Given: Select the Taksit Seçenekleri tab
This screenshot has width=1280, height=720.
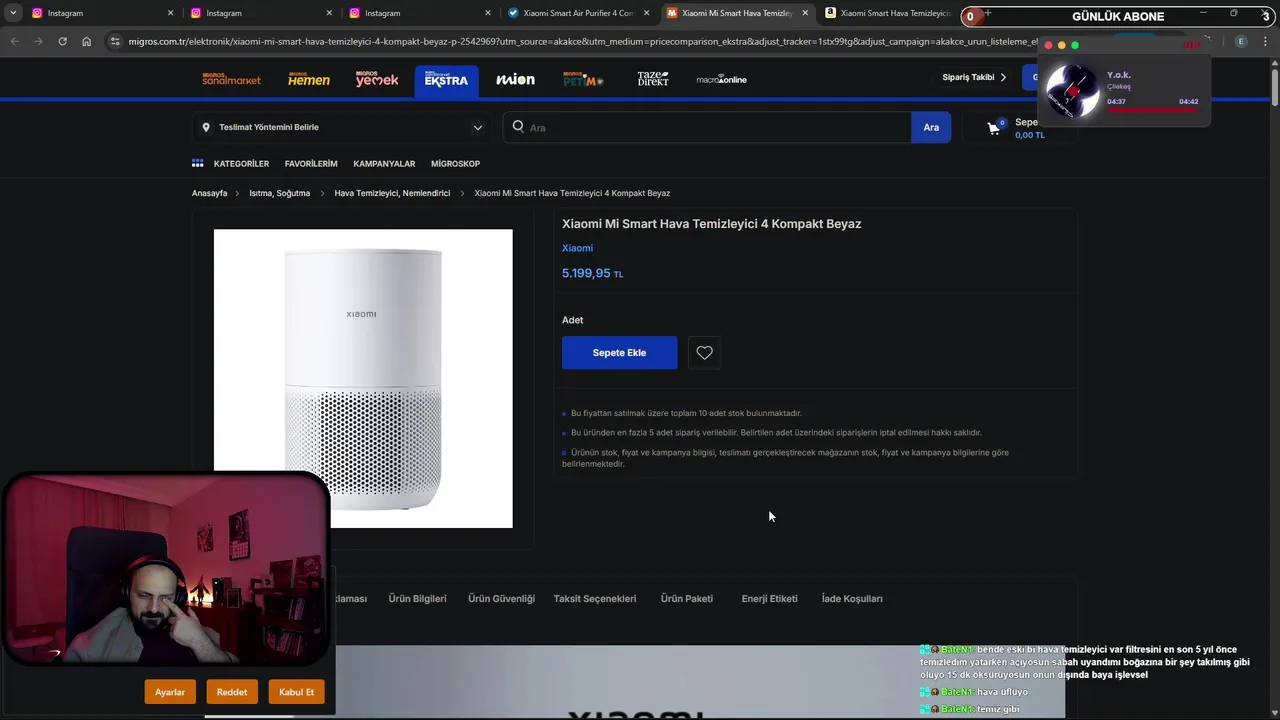Looking at the screenshot, I should [595, 598].
